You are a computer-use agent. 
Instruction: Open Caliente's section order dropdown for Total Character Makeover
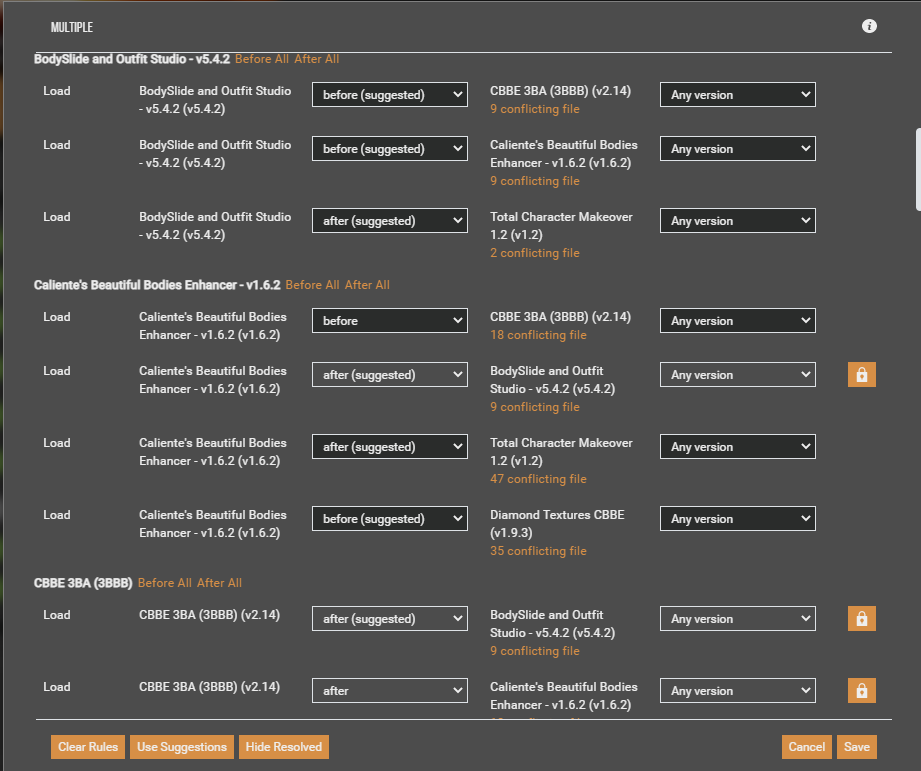pos(390,447)
